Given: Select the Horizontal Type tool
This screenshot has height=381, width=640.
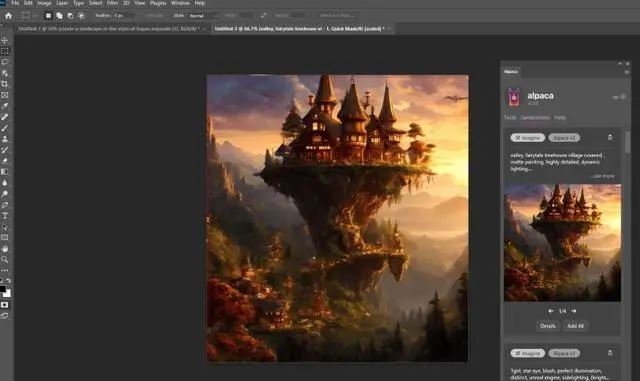Looking at the screenshot, I should (4, 216).
